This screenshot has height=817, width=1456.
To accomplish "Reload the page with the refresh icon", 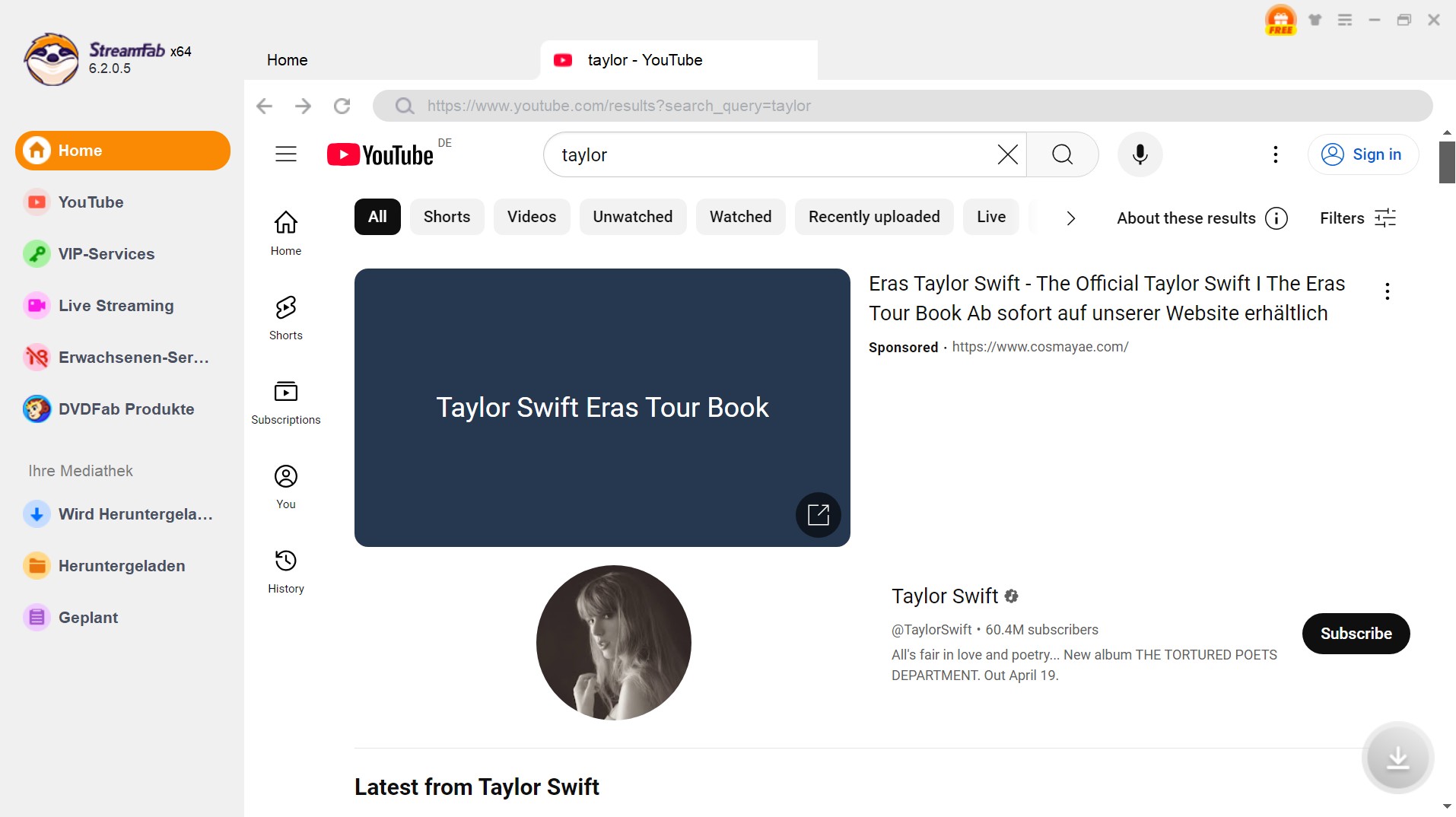I will tap(342, 106).
